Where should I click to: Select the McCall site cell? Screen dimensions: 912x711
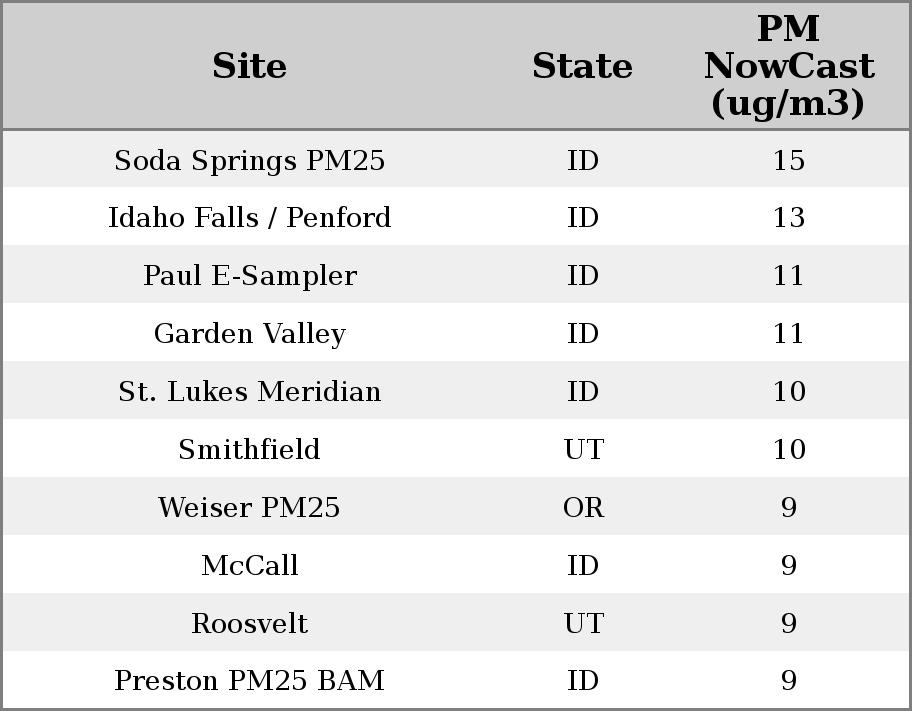pyautogui.click(x=249, y=566)
